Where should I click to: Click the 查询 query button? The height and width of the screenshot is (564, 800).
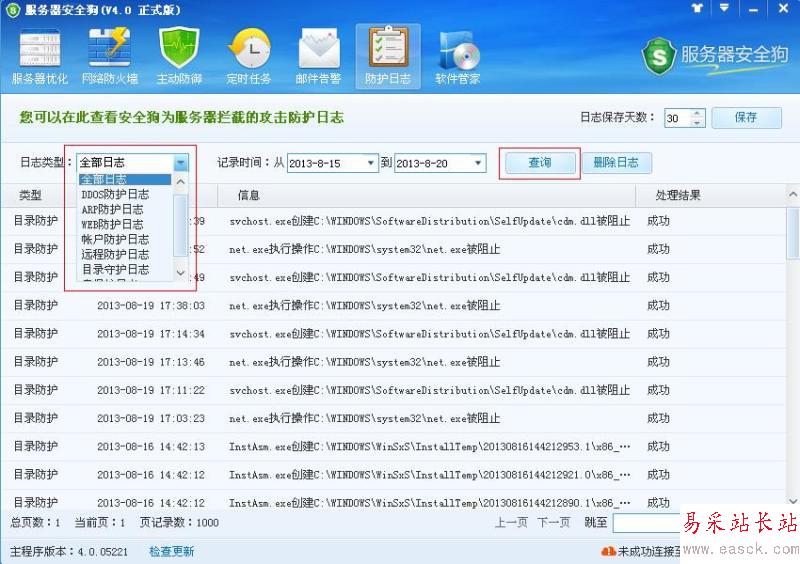(x=540, y=163)
